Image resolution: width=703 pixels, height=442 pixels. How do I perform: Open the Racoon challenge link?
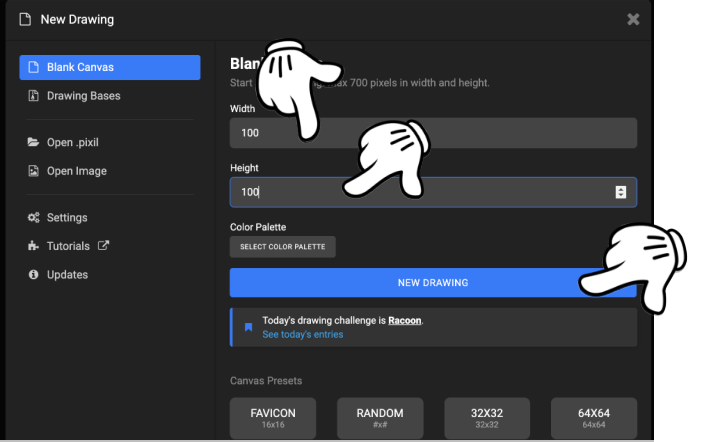pos(404,321)
